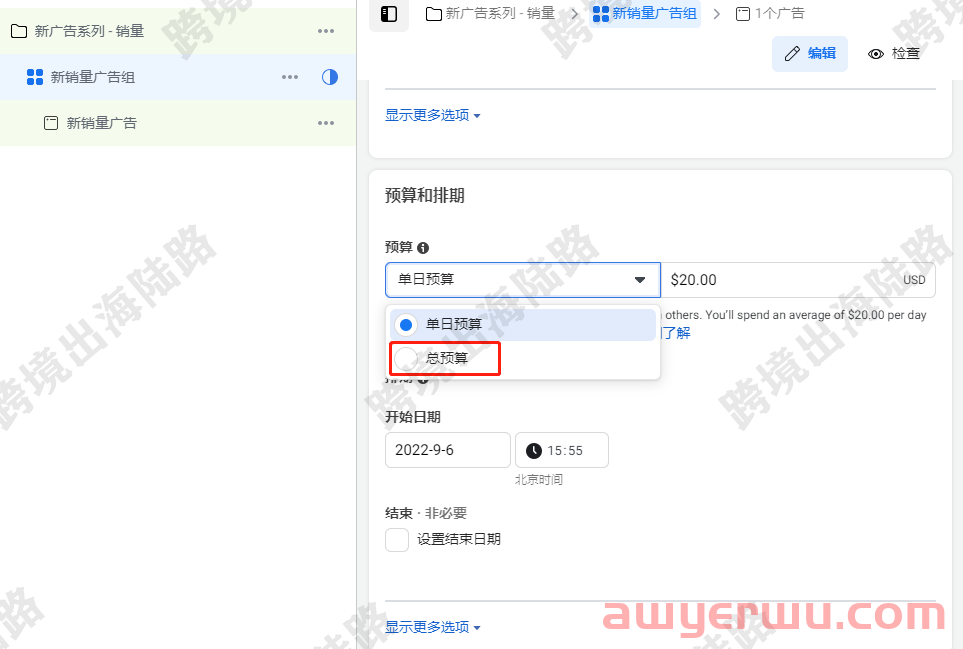This screenshot has width=963, height=649.
Task: Expand lower 显示更多选项 link
Action: point(432,627)
